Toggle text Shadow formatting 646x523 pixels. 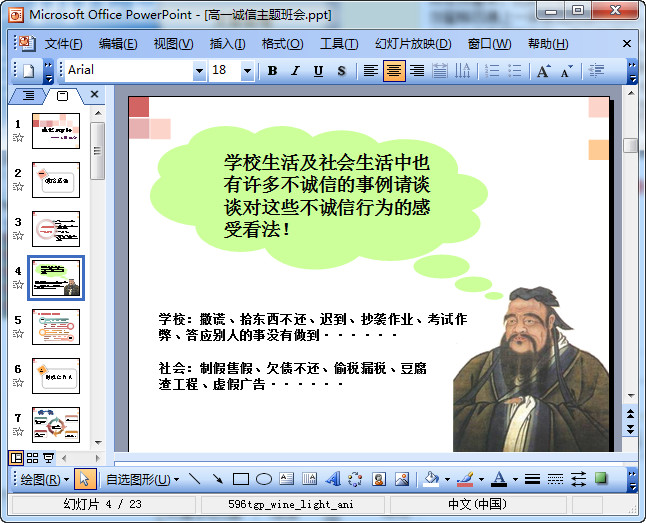coord(341,71)
